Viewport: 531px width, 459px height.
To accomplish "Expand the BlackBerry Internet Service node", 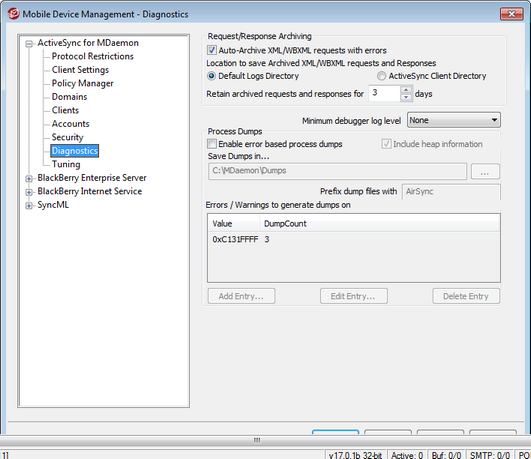I will pyautogui.click(x=29, y=192).
